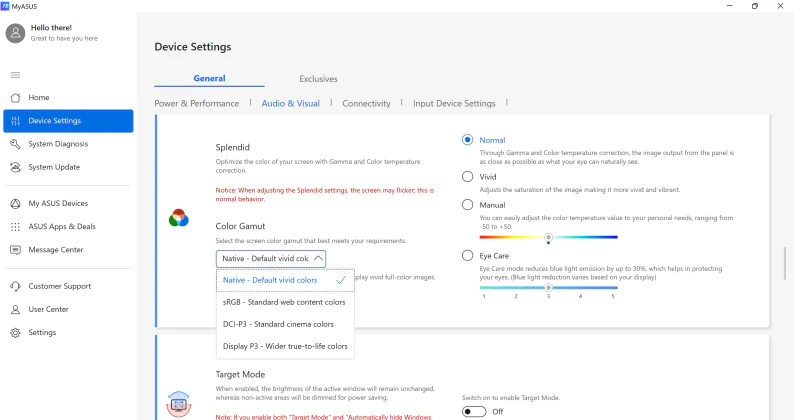Open the Power & Performance section

point(196,103)
